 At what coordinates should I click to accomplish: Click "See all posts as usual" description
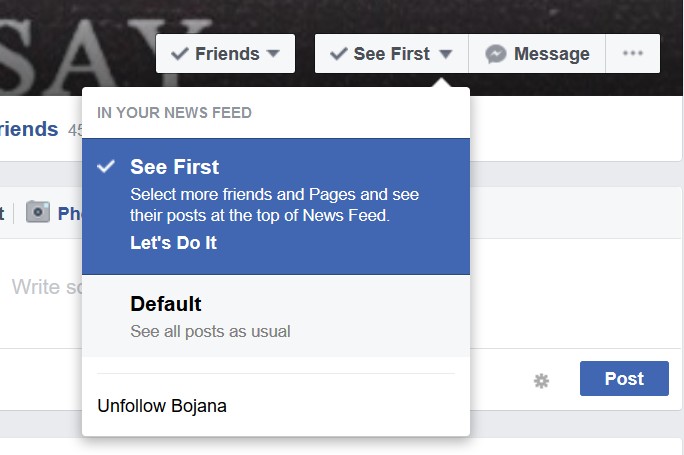coord(210,331)
